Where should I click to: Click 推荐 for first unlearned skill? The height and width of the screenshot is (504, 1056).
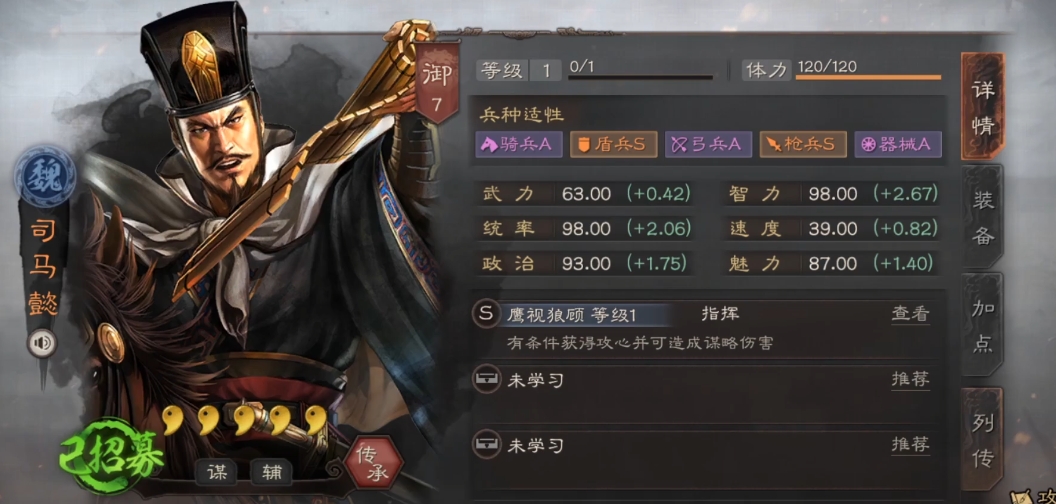click(x=911, y=379)
